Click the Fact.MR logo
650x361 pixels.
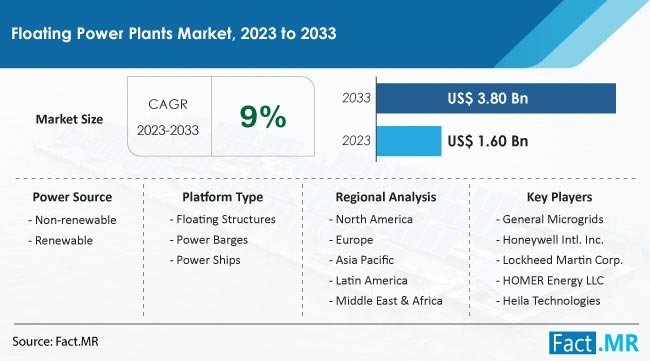coord(594,342)
